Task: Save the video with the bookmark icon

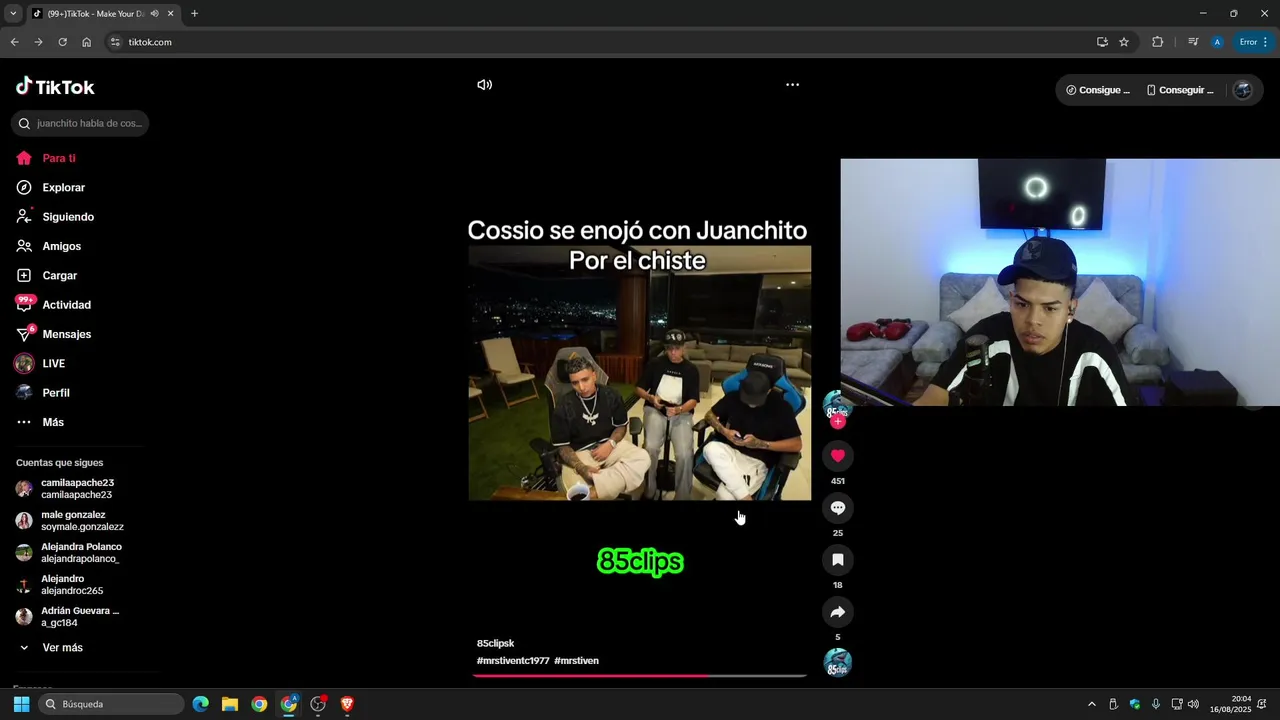Action: coord(838,560)
